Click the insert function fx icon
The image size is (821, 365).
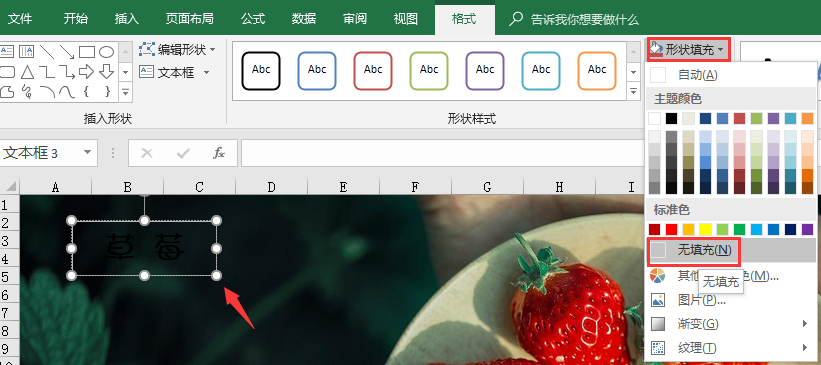219,153
